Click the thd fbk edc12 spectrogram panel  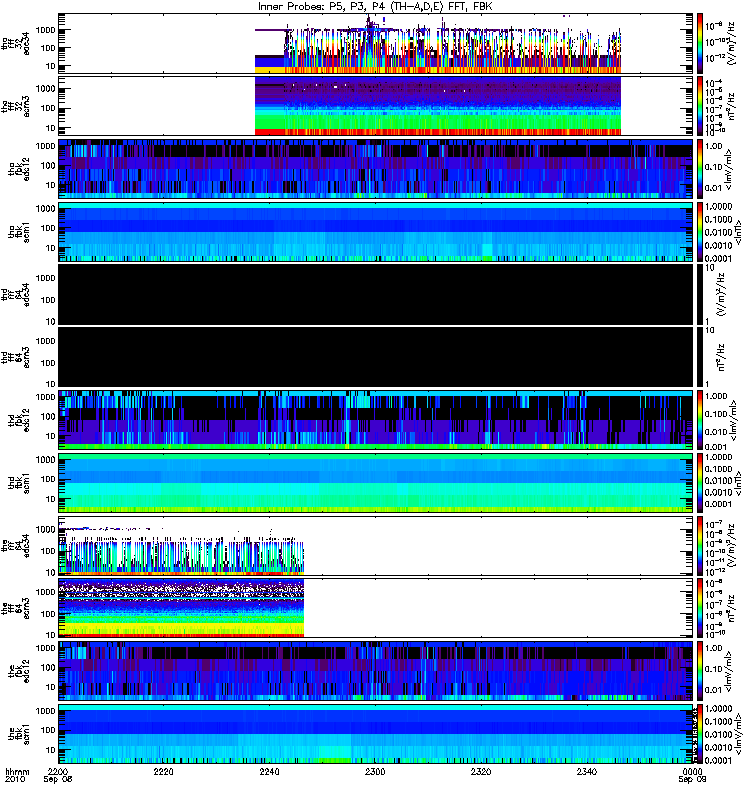pyautogui.click(x=376, y=420)
